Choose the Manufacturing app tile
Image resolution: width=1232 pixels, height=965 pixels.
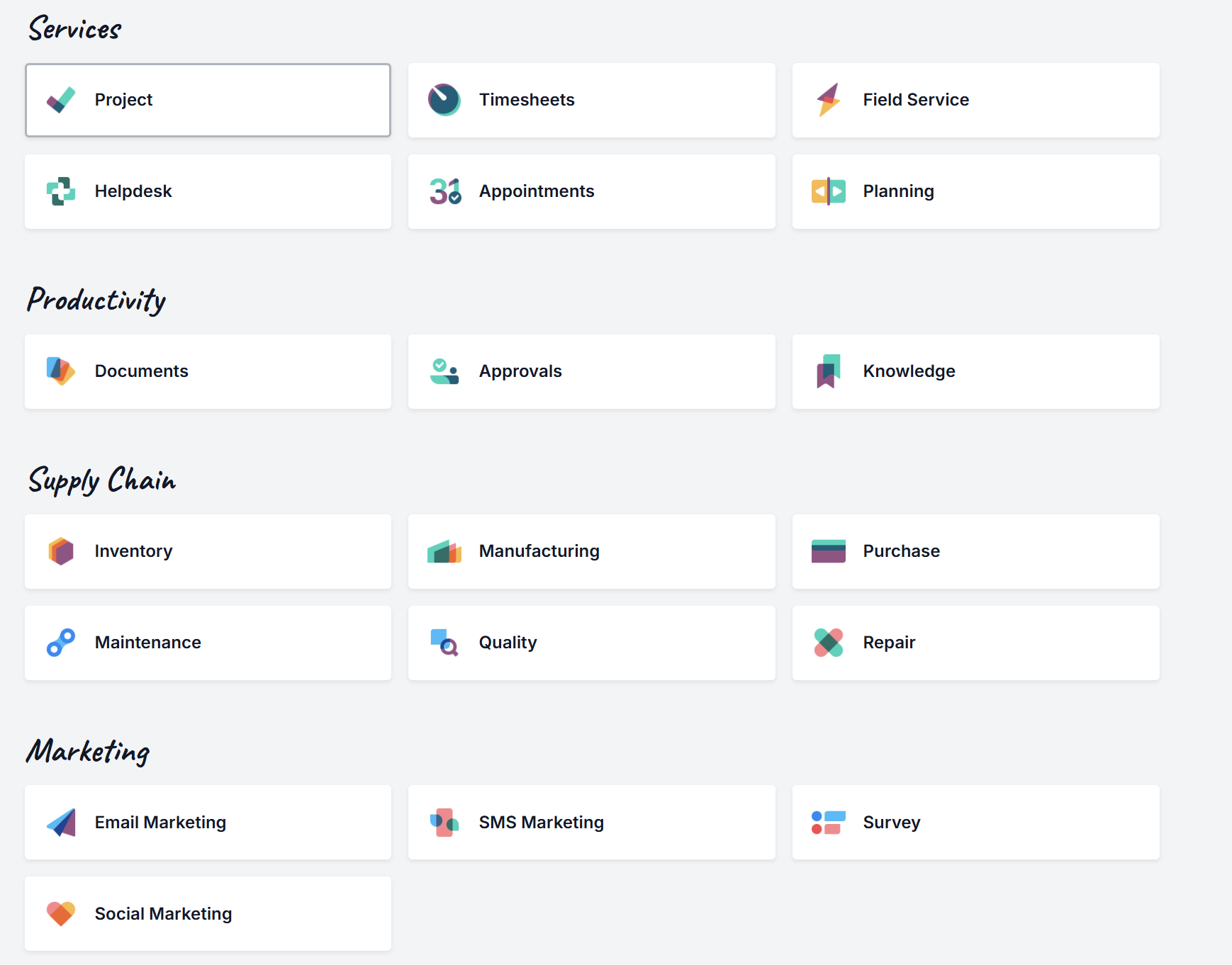(x=591, y=551)
